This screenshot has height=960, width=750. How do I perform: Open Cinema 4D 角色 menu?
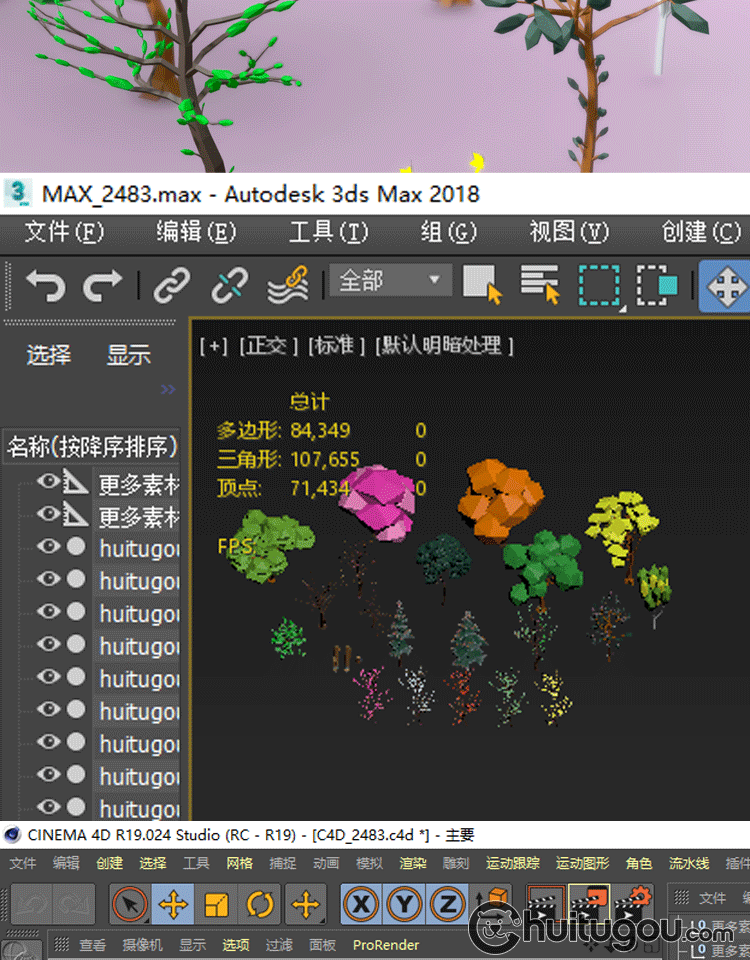(x=640, y=863)
